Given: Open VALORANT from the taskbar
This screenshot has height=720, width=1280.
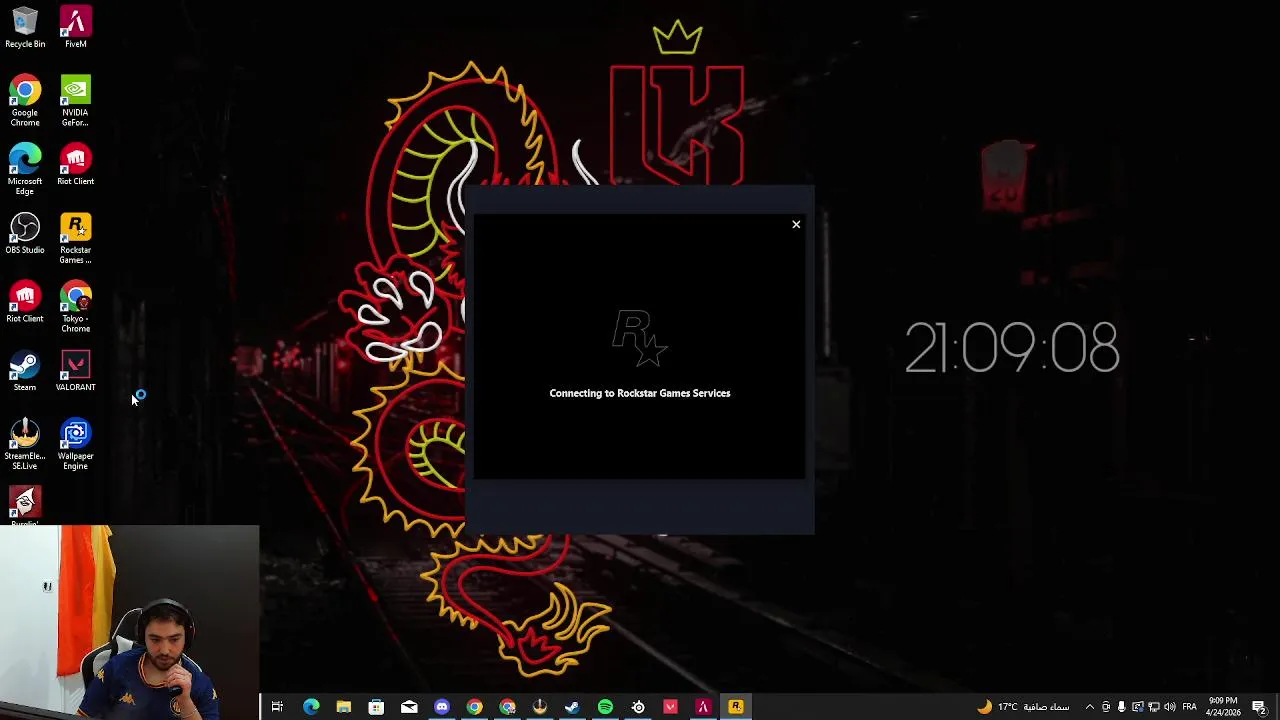Looking at the screenshot, I should coord(670,707).
